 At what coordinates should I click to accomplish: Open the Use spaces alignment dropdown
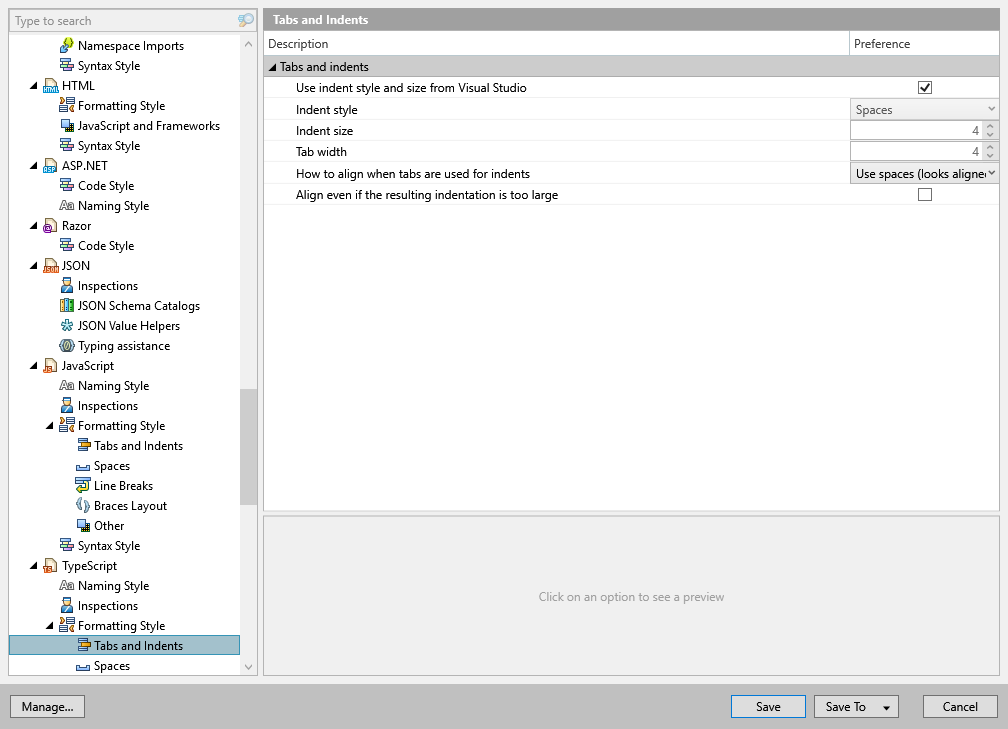point(924,173)
